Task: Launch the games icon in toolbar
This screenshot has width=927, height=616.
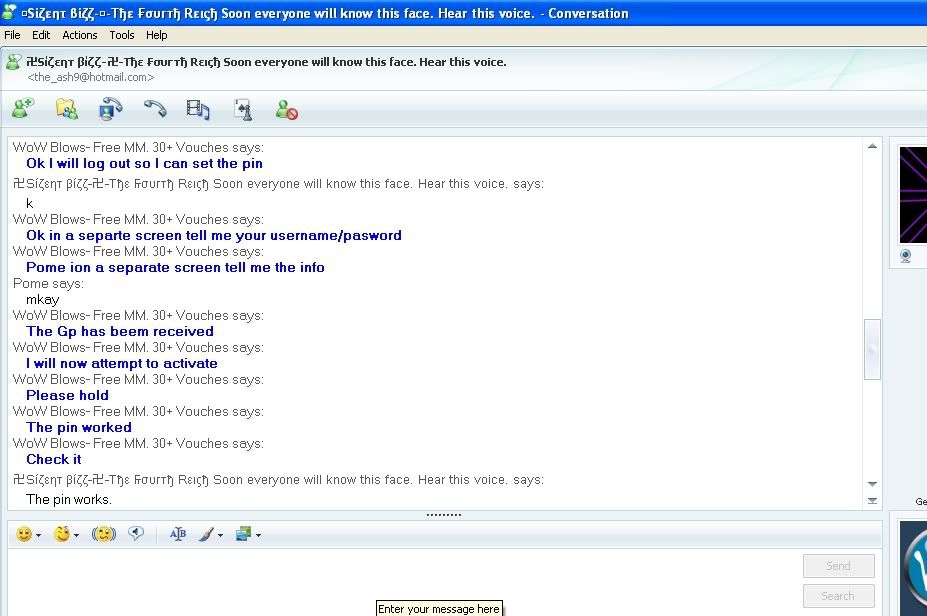Action: [x=243, y=109]
